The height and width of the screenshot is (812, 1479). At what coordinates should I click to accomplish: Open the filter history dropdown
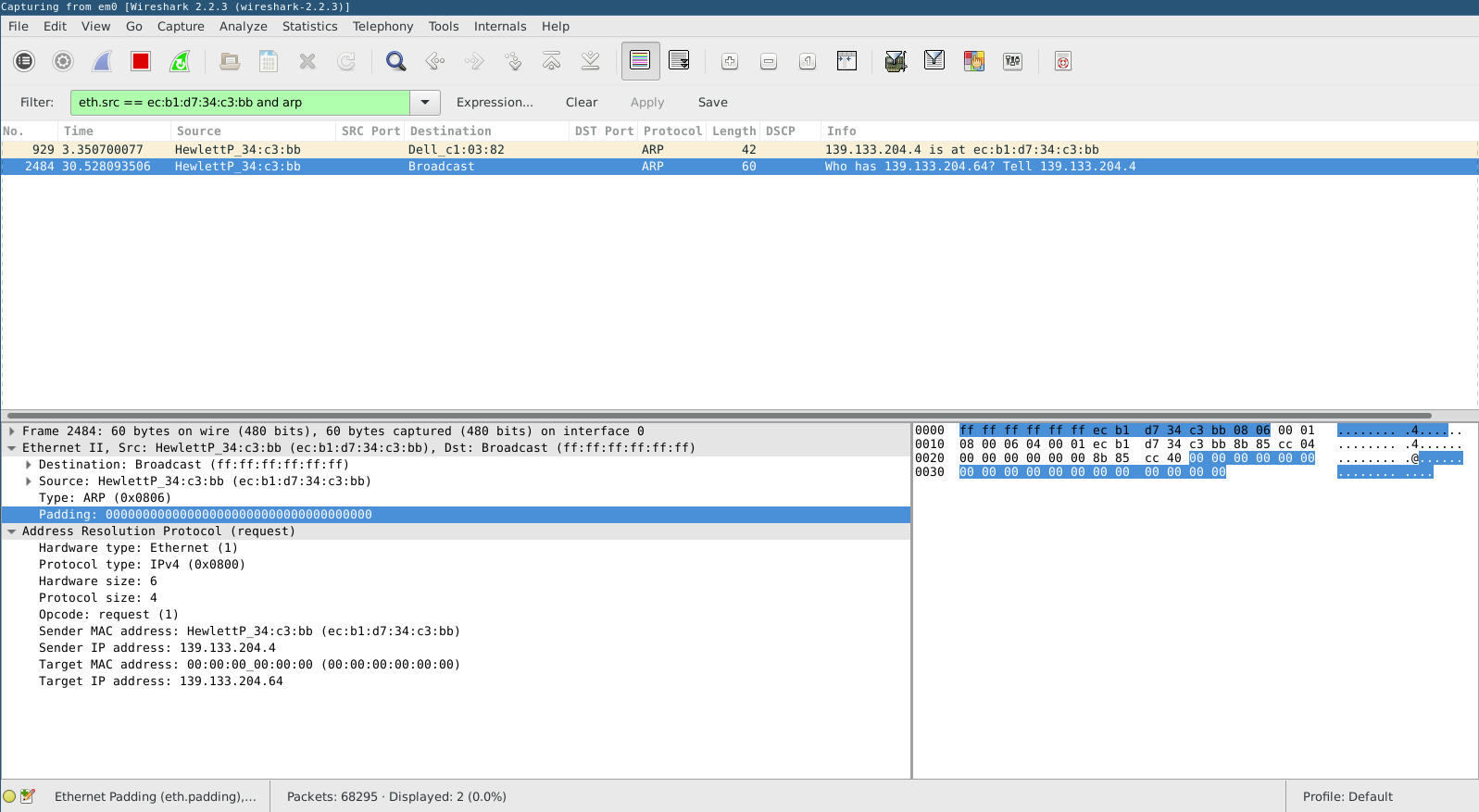point(425,103)
